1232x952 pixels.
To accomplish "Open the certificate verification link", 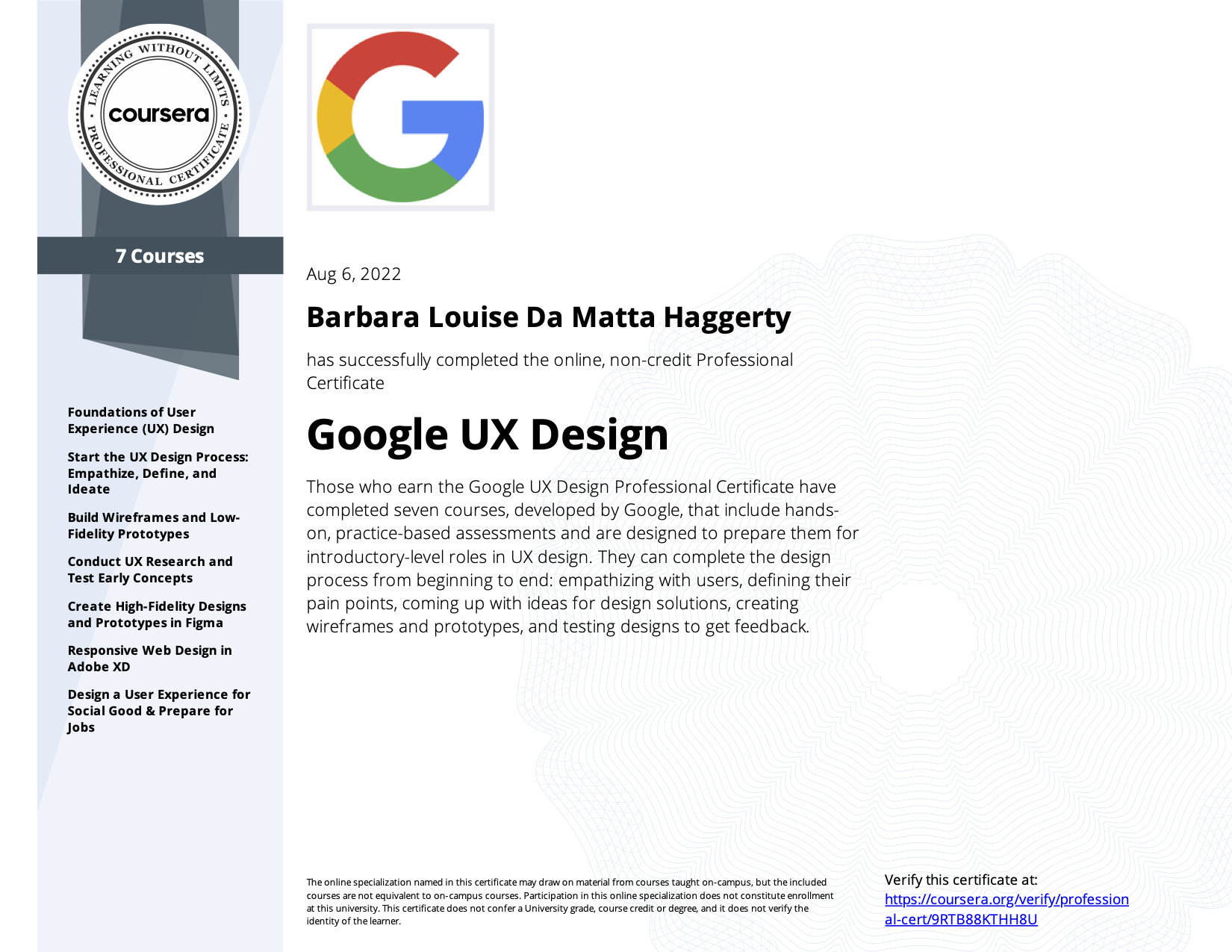I will click(x=1007, y=899).
